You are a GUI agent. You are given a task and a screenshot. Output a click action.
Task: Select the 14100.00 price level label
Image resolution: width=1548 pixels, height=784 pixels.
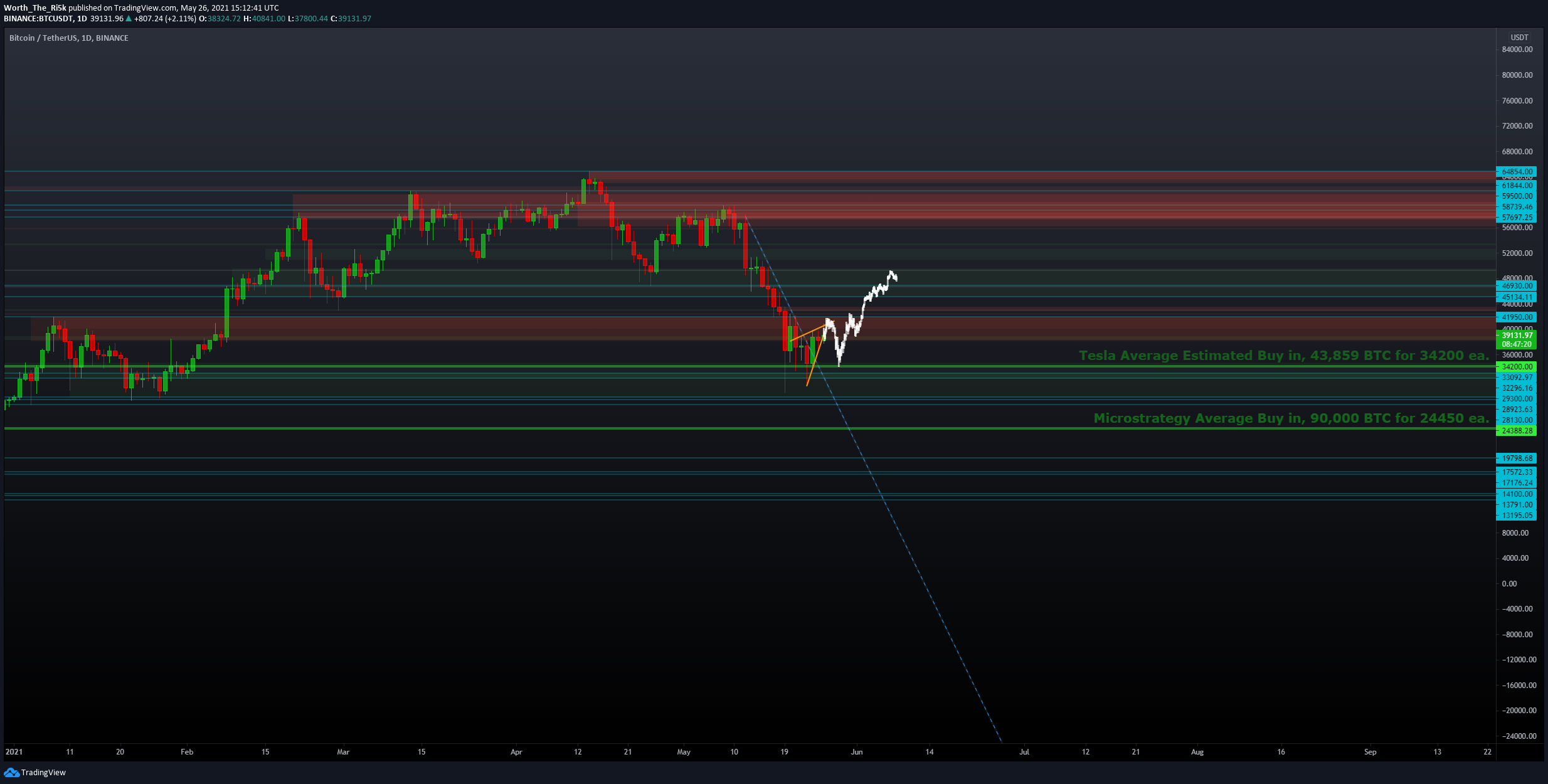tap(1517, 494)
